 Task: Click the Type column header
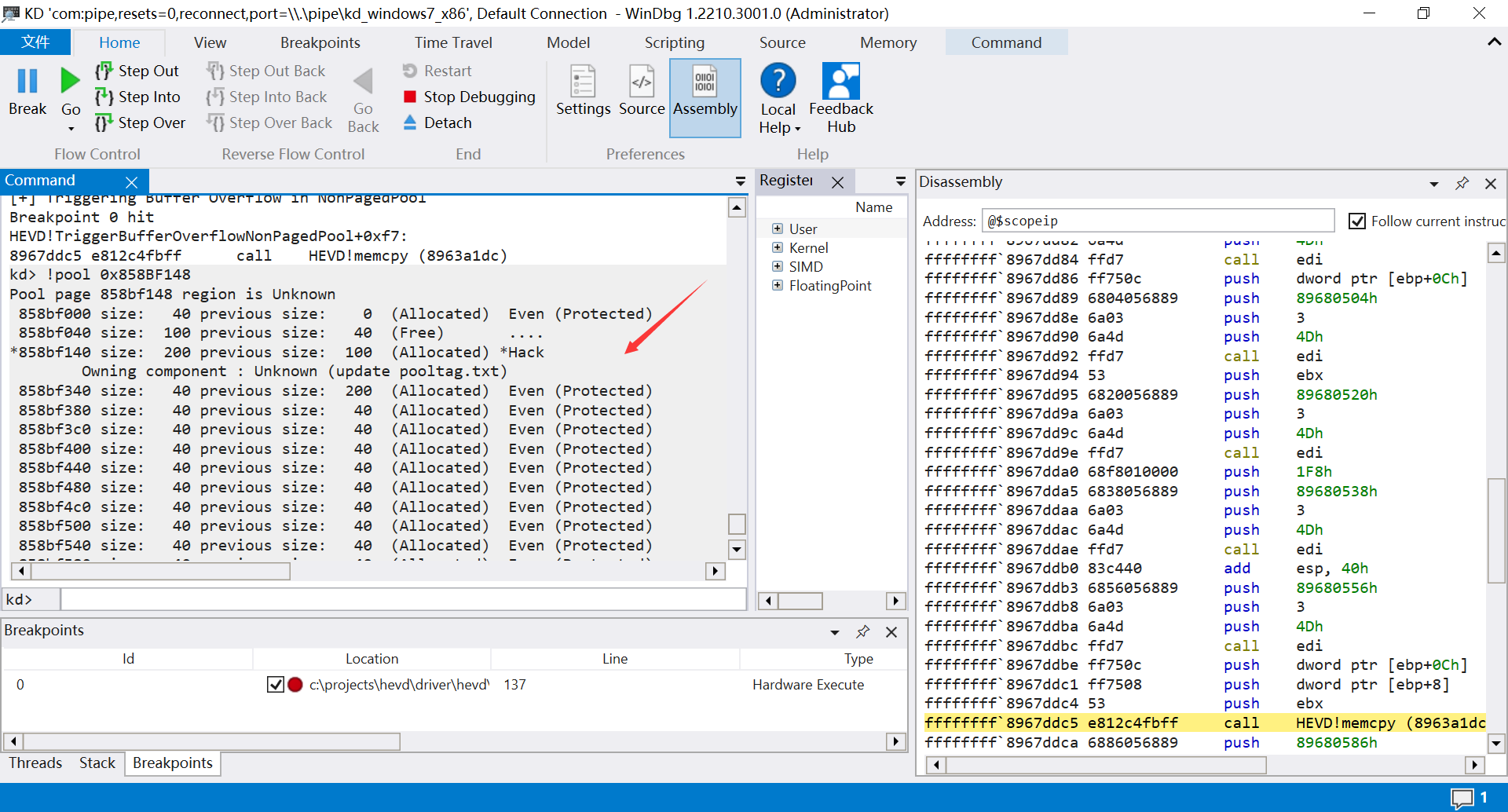[858, 659]
